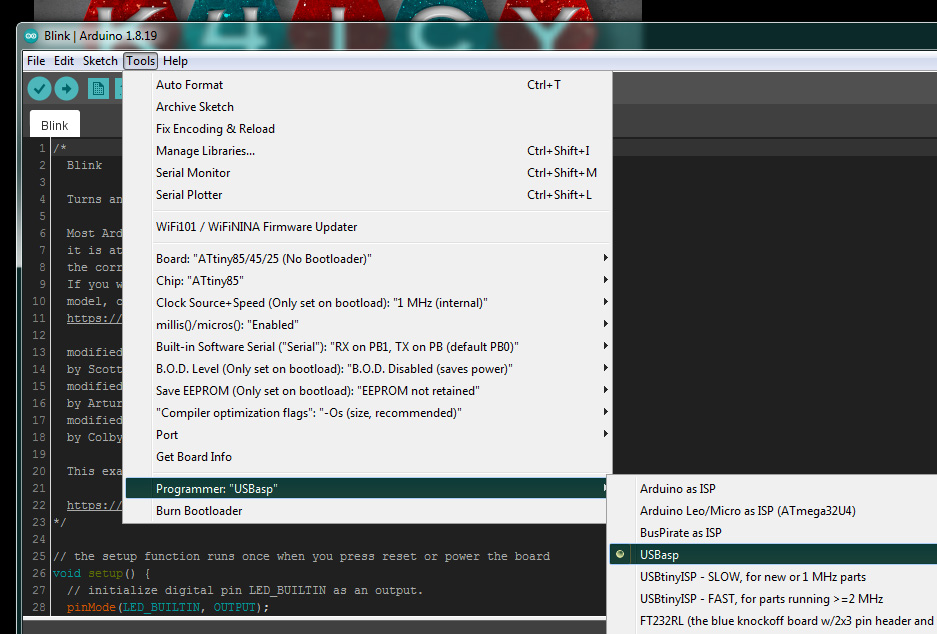Screen dimensions: 937x634
Task: Open the Help menu
Action: click(175, 61)
